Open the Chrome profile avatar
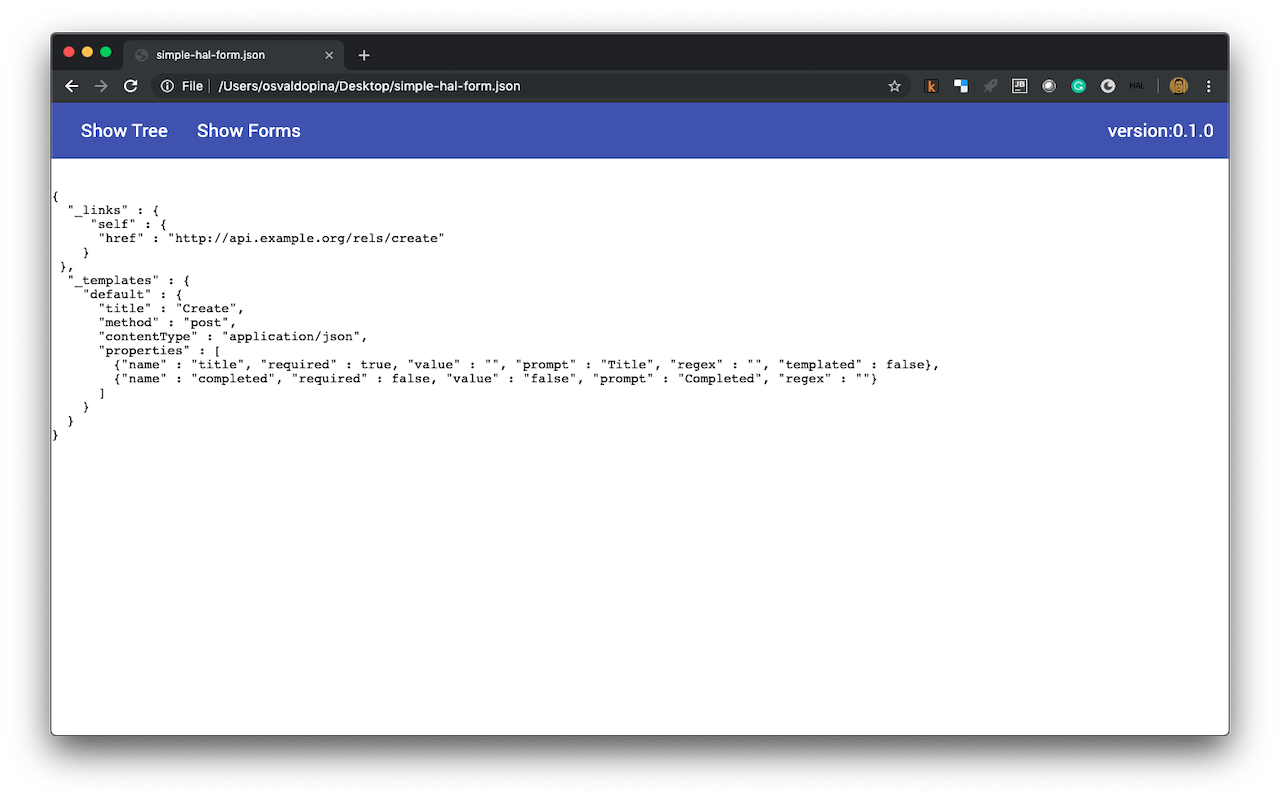Image resolution: width=1280 pixels, height=800 pixels. tap(1178, 86)
